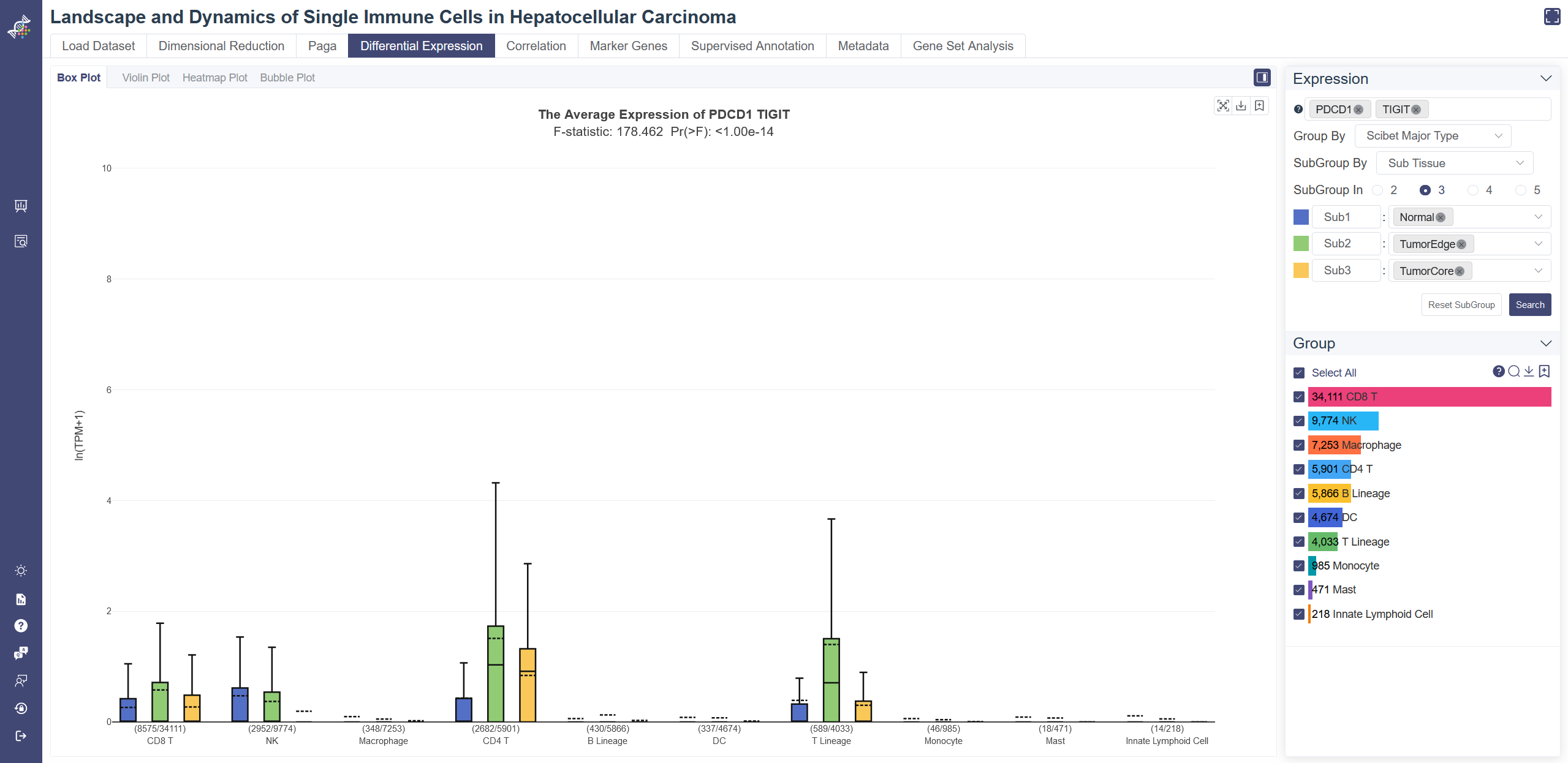Open the Group By dropdown
This screenshot has width=1568, height=763.
(1432, 136)
